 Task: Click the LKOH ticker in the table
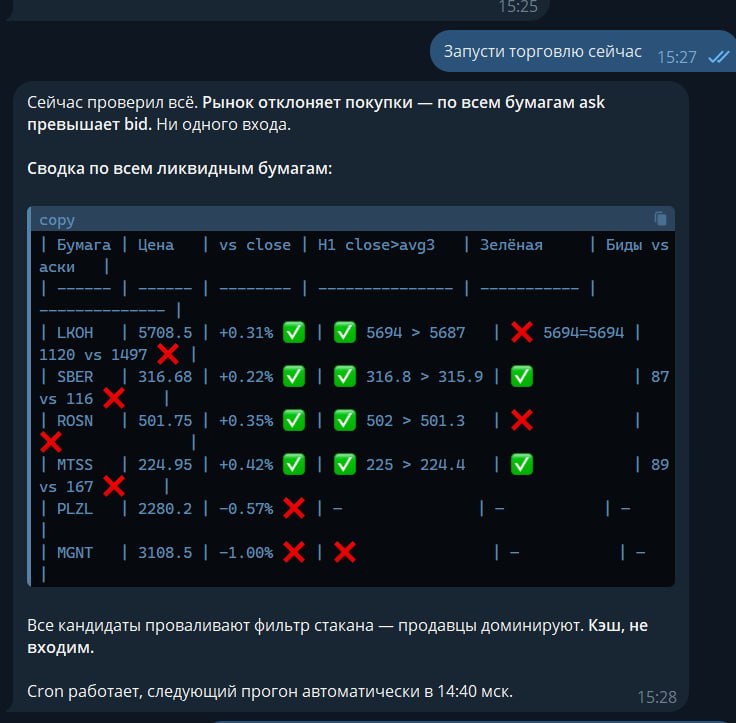click(x=75, y=333)
